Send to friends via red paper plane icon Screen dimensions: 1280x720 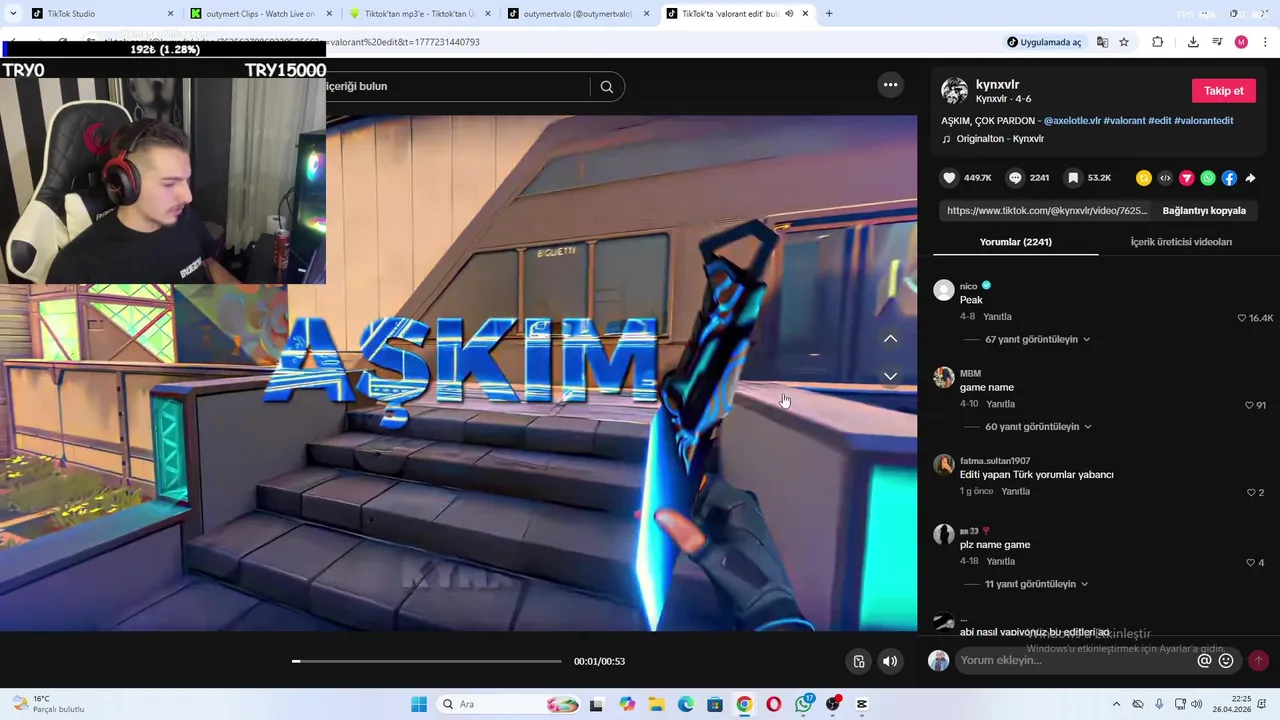[x=1186, y=178]
